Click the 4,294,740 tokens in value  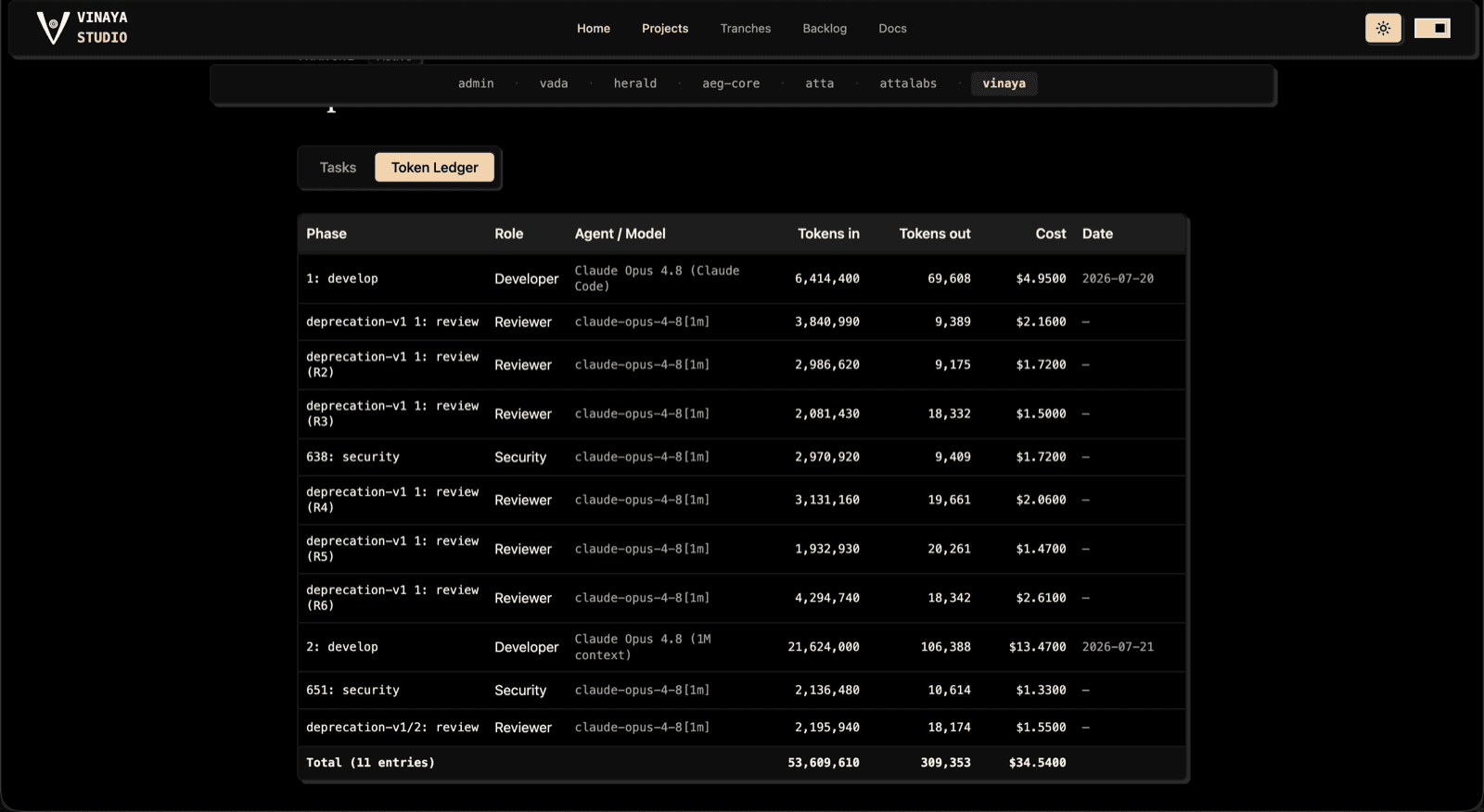(826, 598)
